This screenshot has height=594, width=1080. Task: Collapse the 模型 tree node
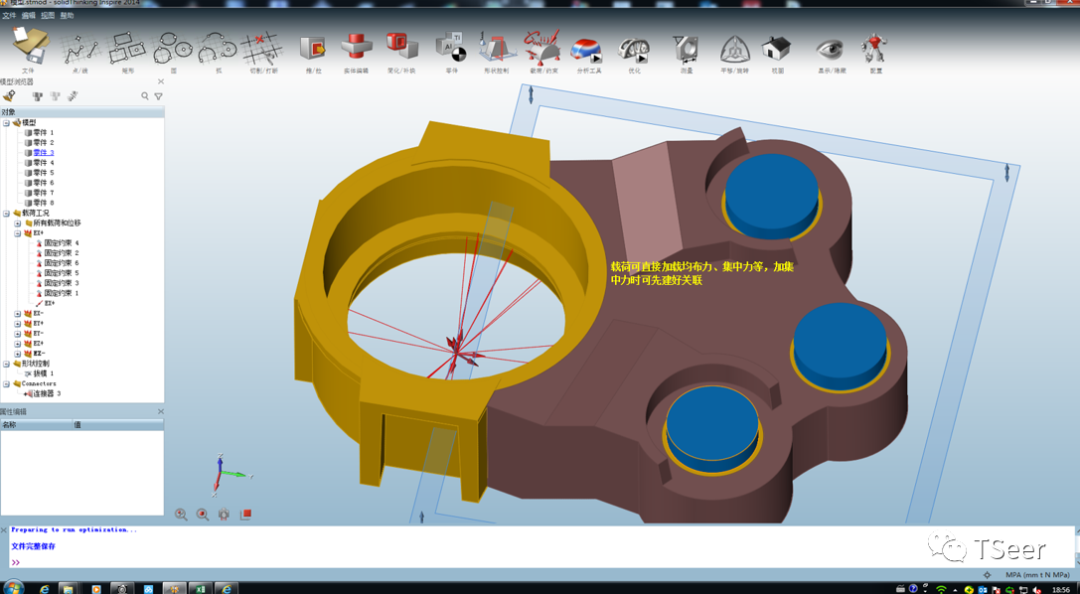[6, 123]
